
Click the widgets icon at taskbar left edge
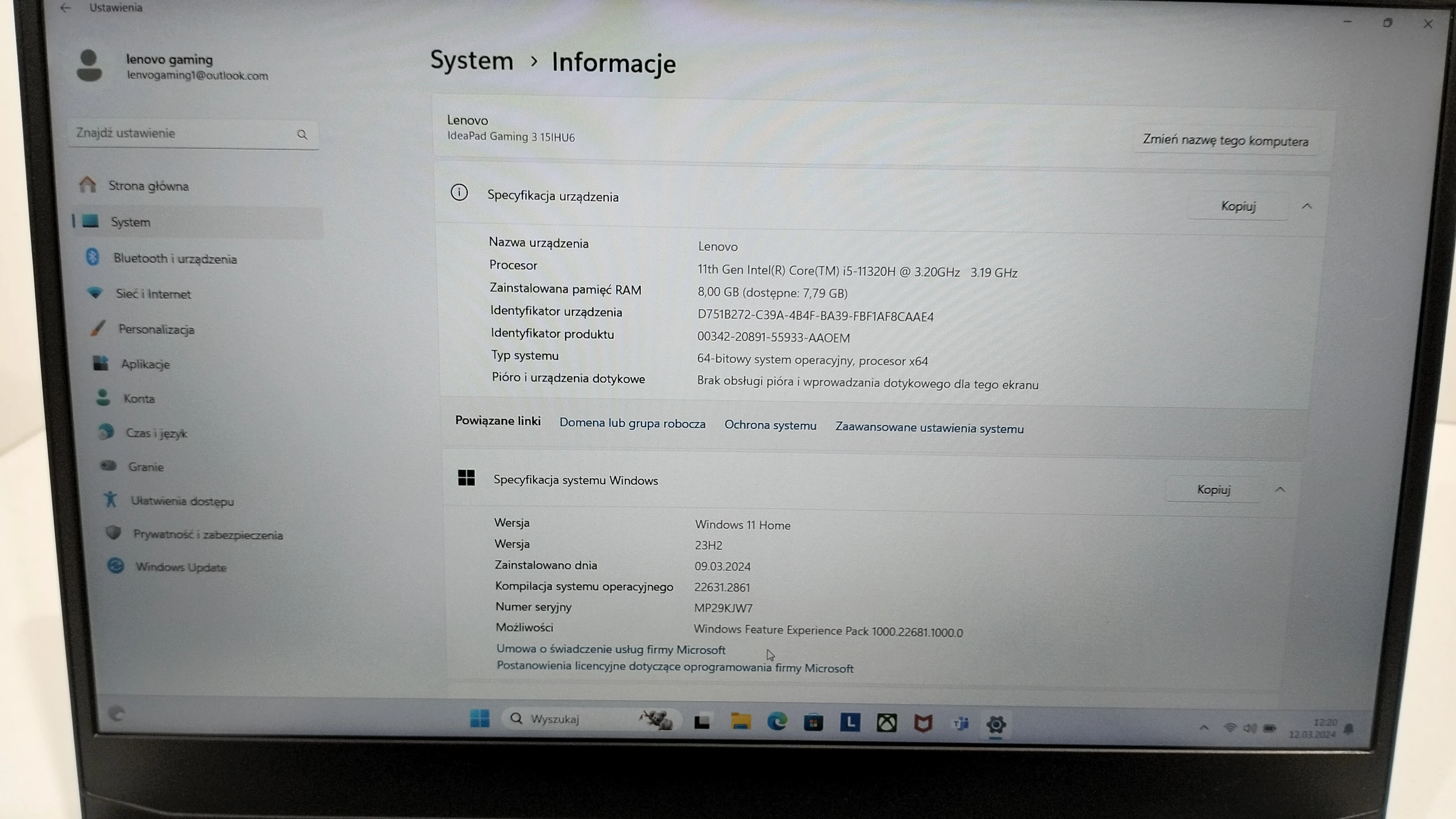point(116,714)
